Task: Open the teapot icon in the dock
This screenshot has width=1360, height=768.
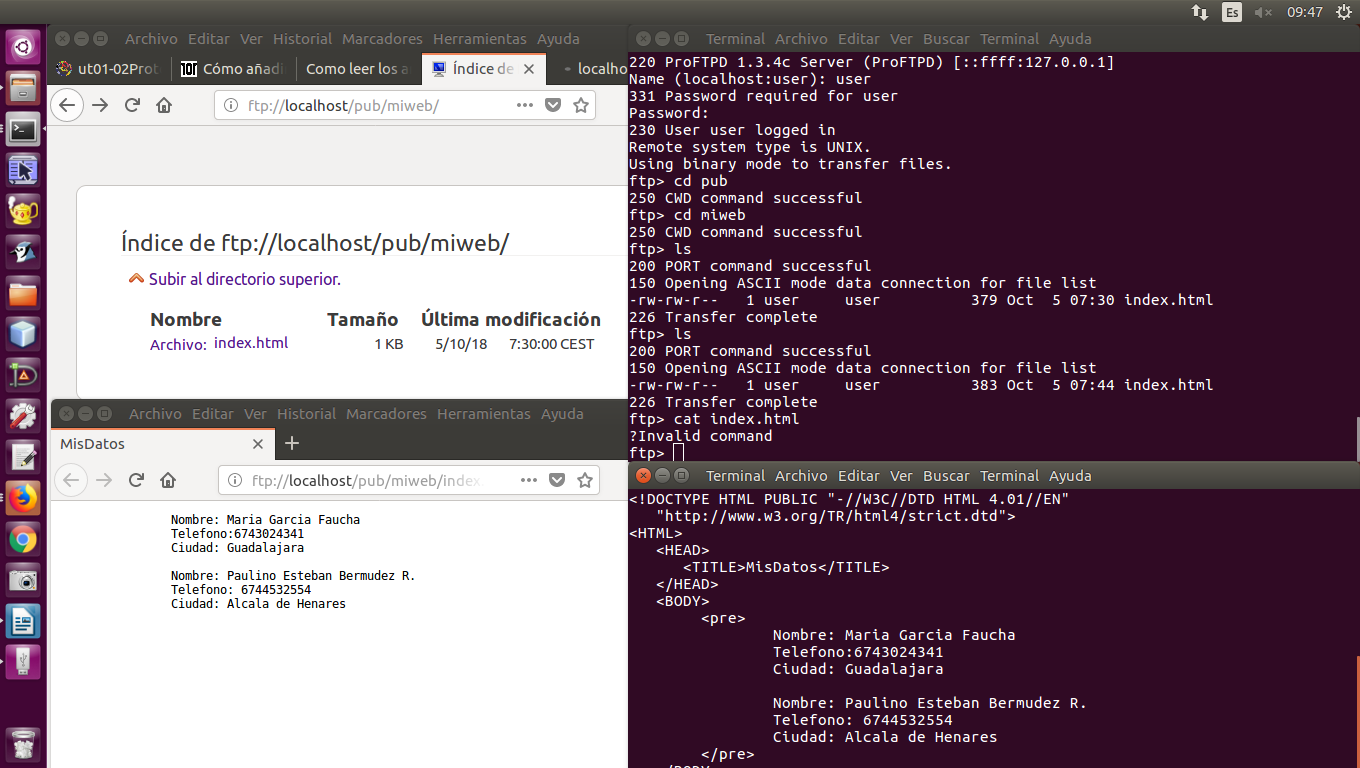Action: coord(23,210)
